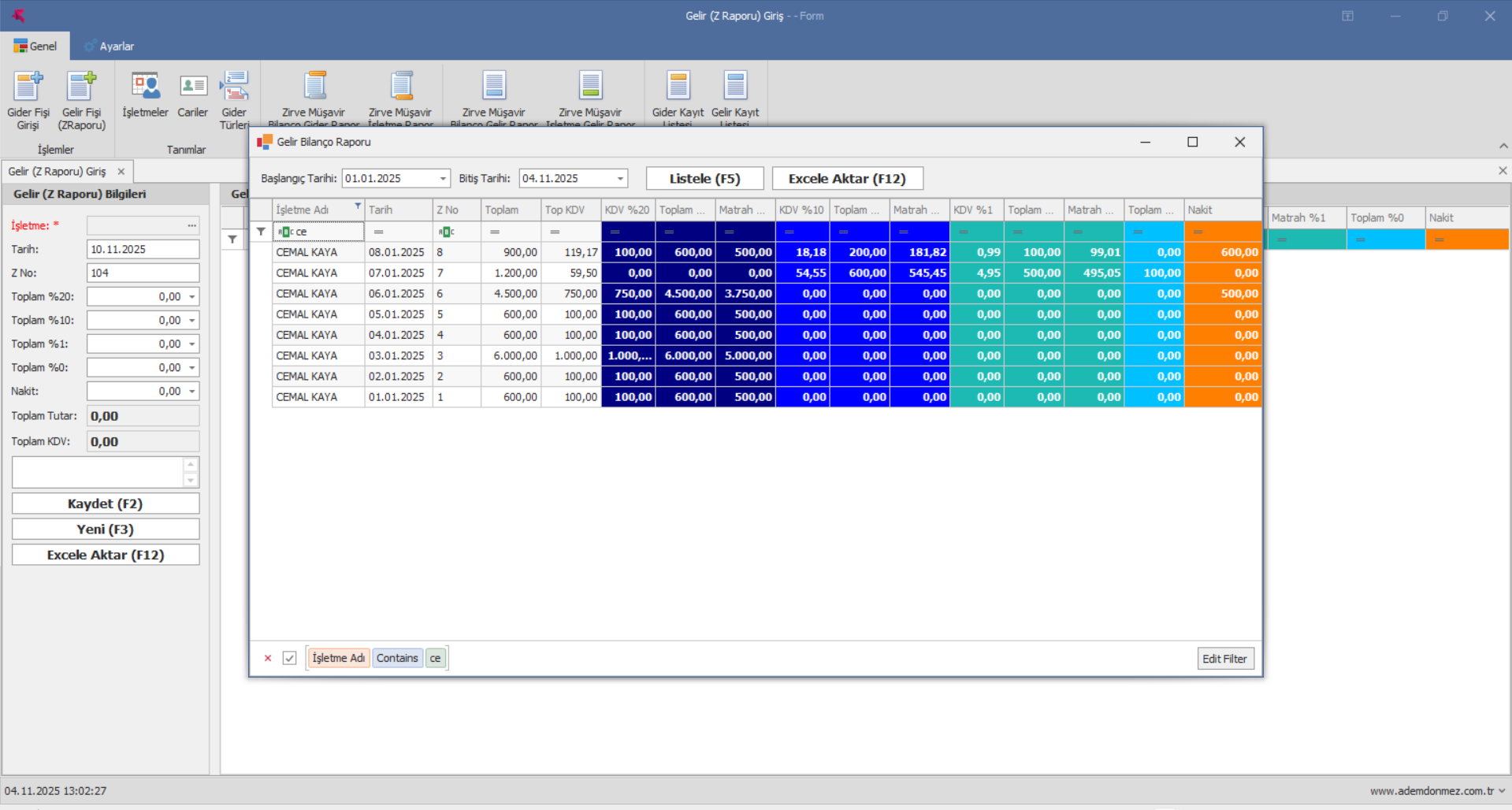Expand the Başlangıç Tarihi date dropdown
This screenshot has height=810, width=1512.
click(x=443, y=179)
